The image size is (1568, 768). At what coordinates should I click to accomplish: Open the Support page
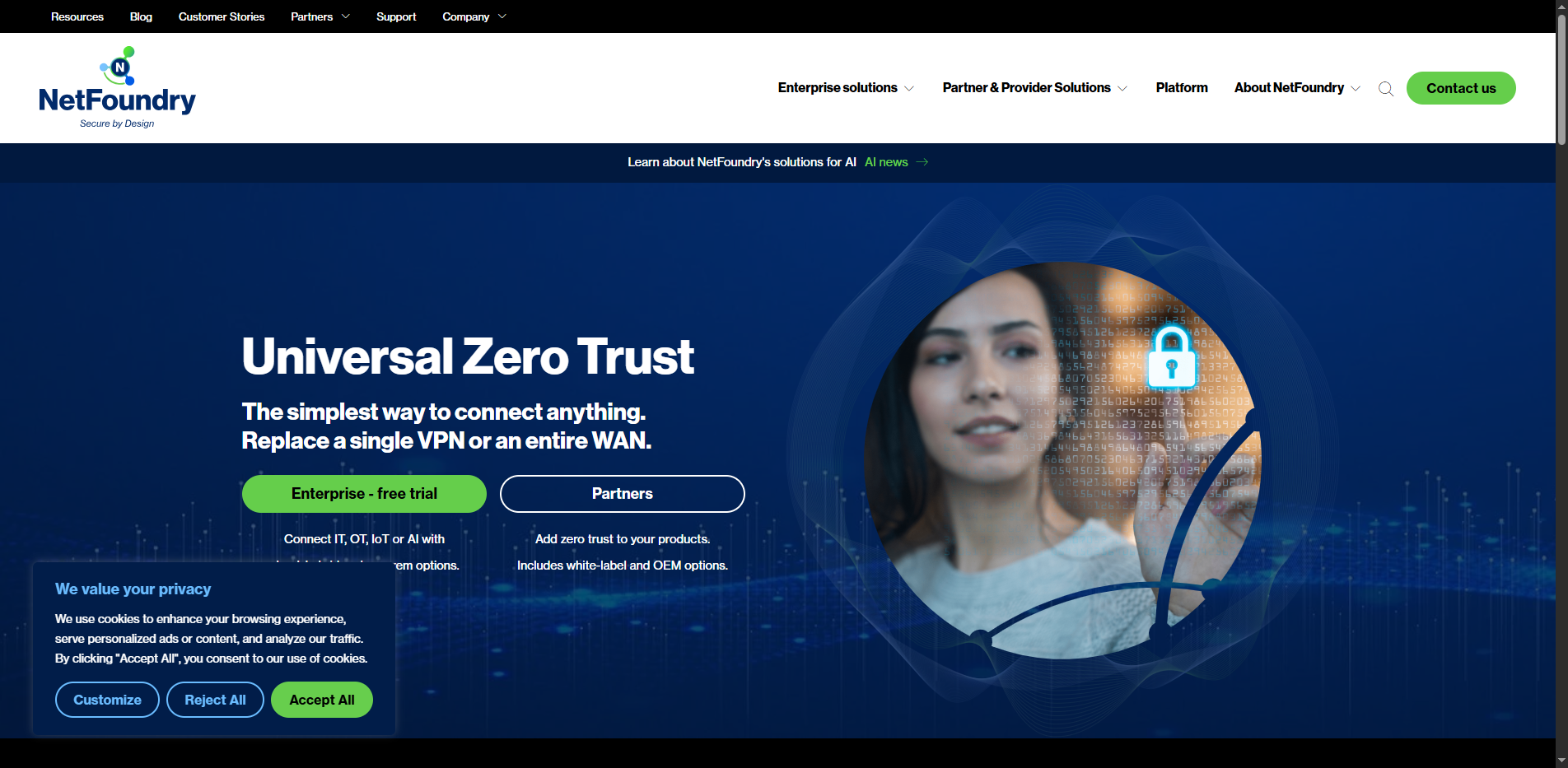396,16
